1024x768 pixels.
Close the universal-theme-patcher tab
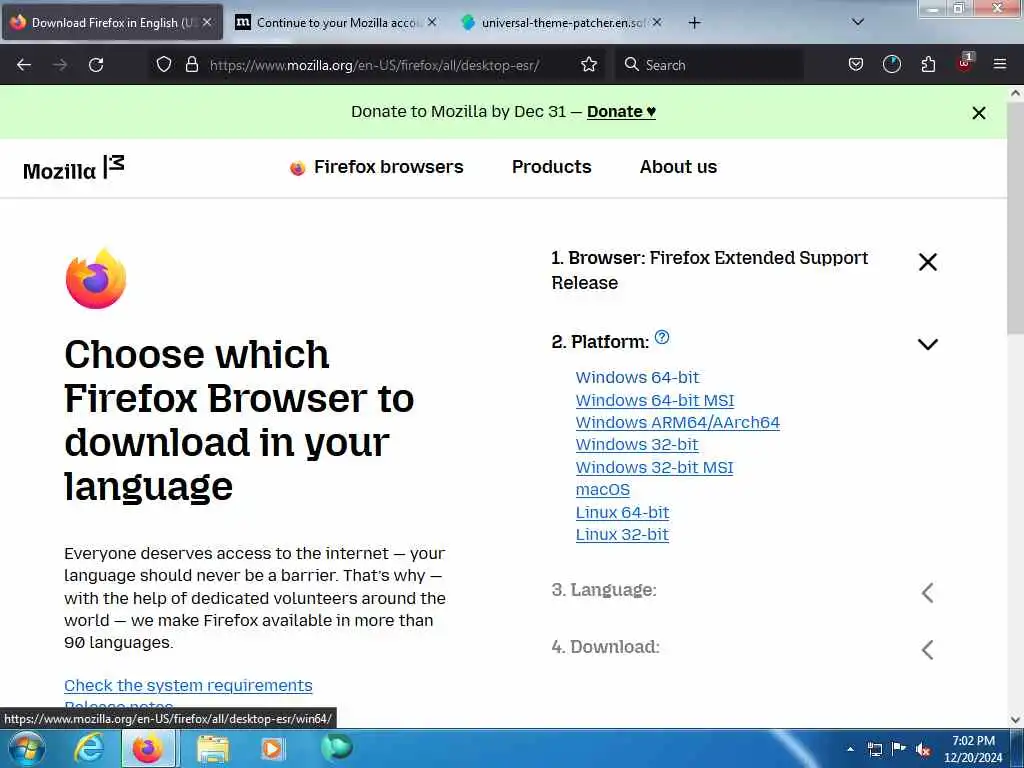coord(657,22)
